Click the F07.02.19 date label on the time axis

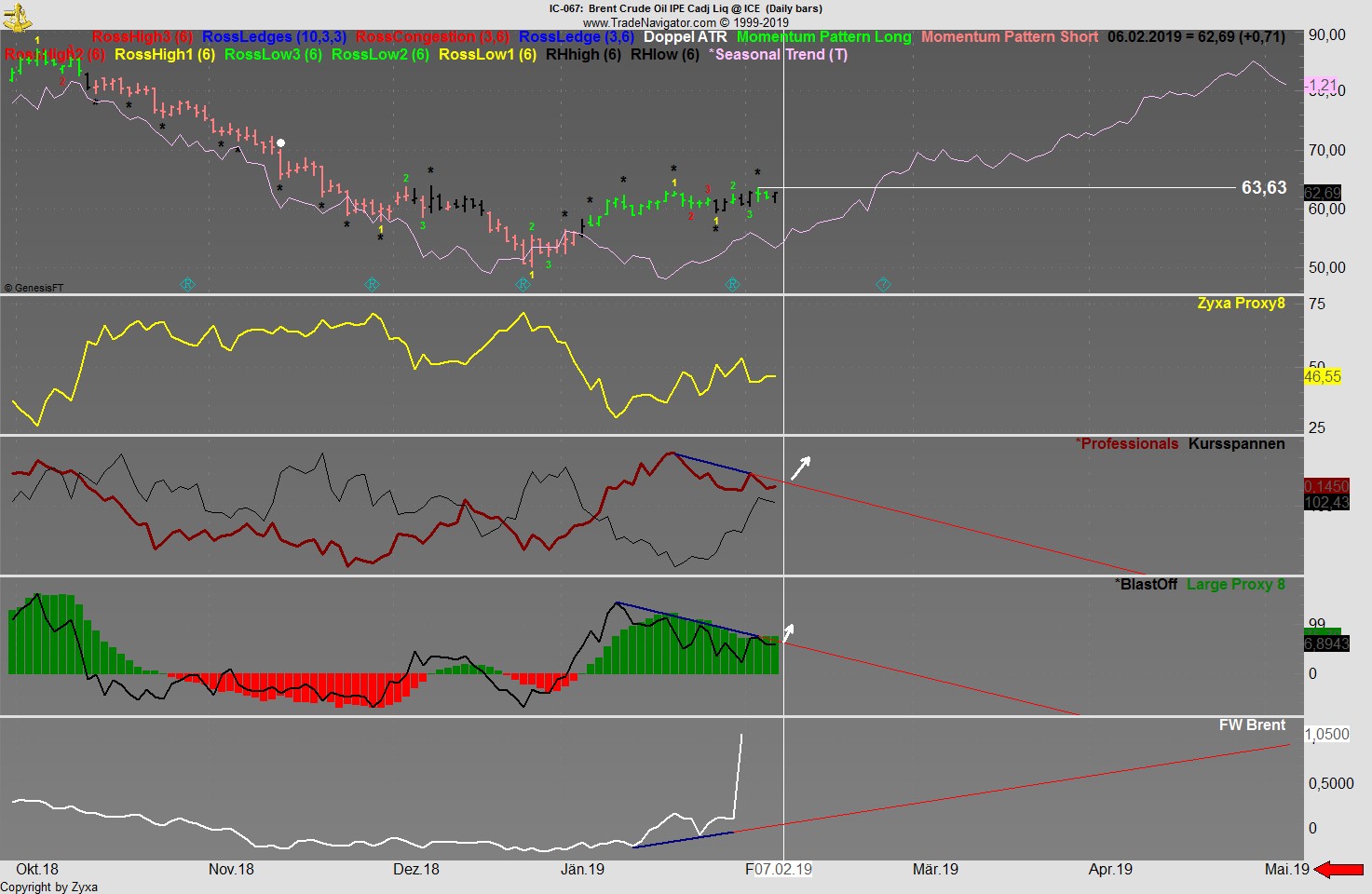point(779,869)
